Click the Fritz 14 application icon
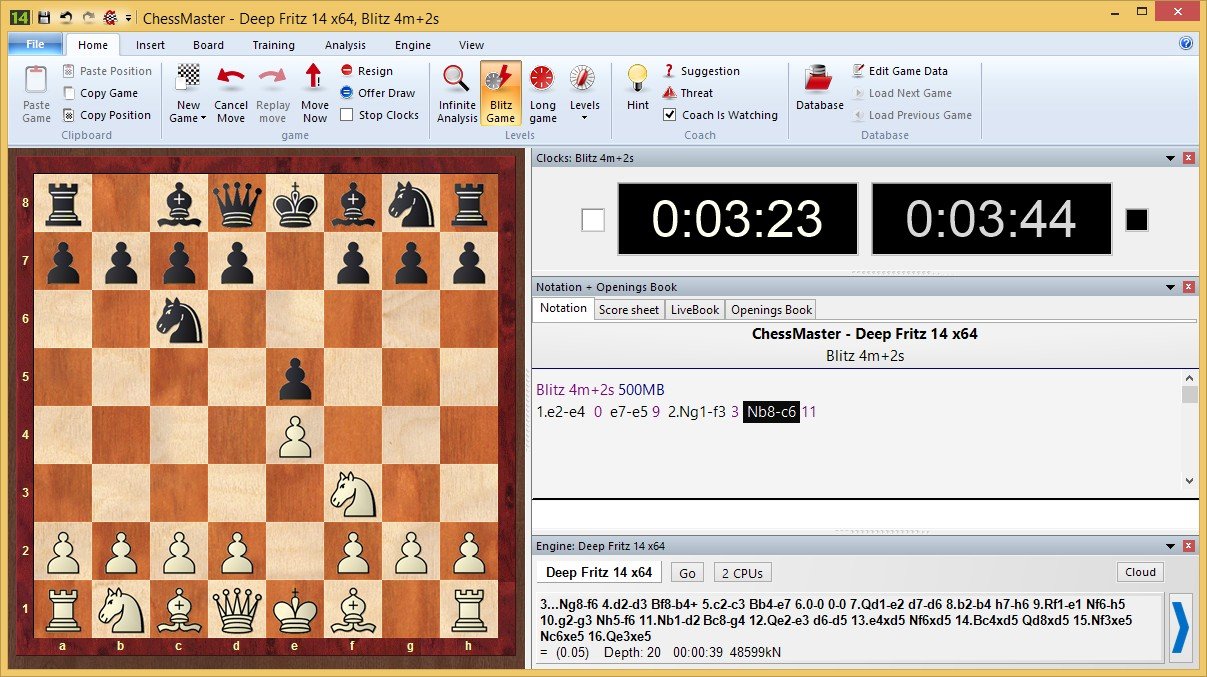Viewport: 1207px width, 677px height. [x=18, y=17]
